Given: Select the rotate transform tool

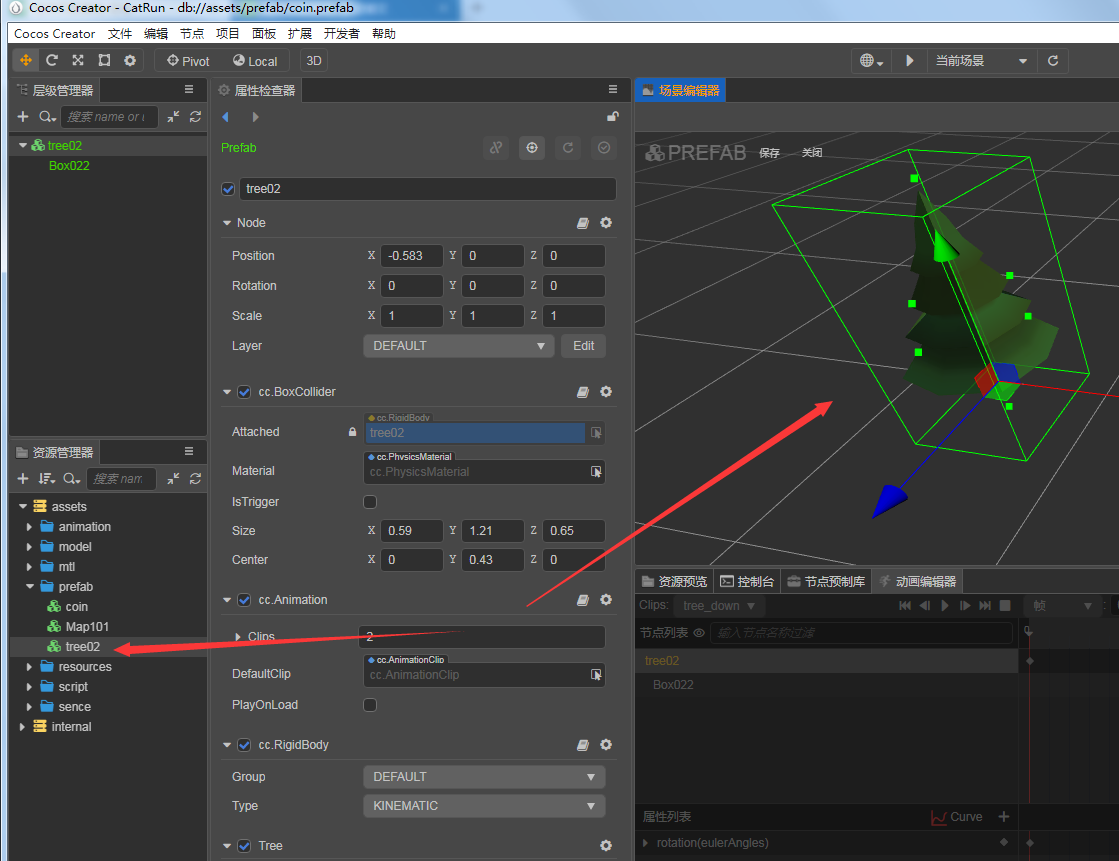Looking at the screenshot, I should click(x=52, y=60).
